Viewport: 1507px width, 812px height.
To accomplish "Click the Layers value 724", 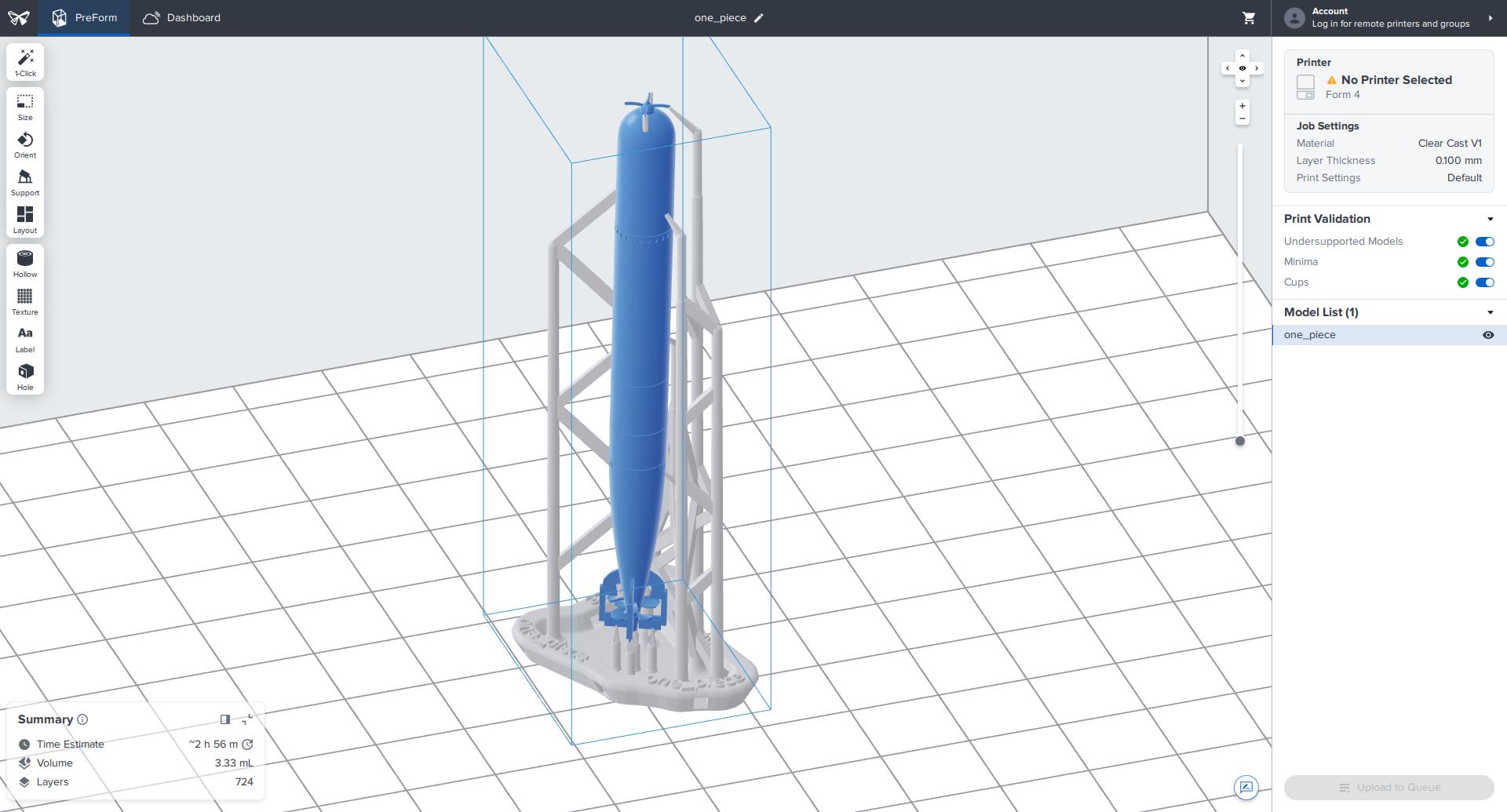I will (244, 782).
